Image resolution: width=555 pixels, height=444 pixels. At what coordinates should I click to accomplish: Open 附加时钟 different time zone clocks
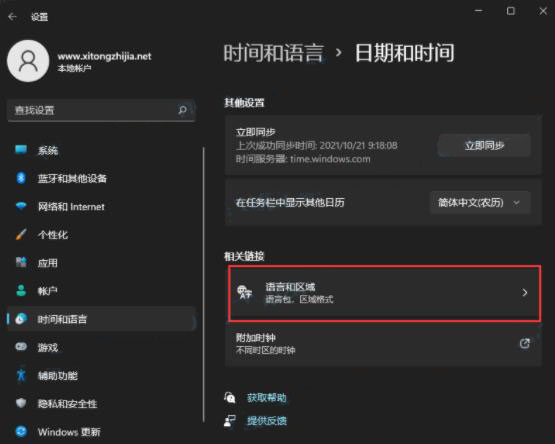(383, 343)
